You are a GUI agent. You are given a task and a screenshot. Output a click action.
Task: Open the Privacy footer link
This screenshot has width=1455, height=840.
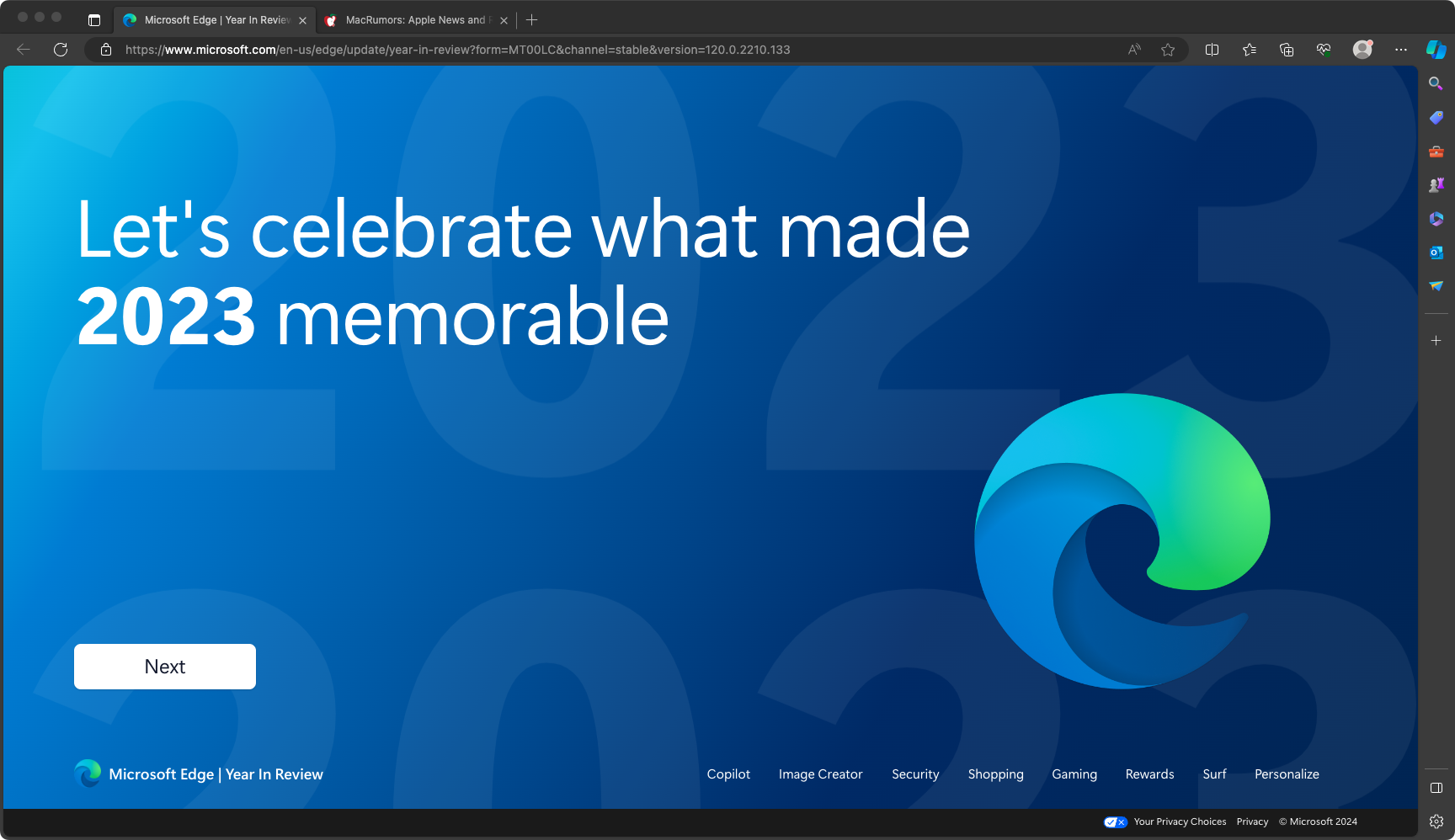[x=1252, y=821]
